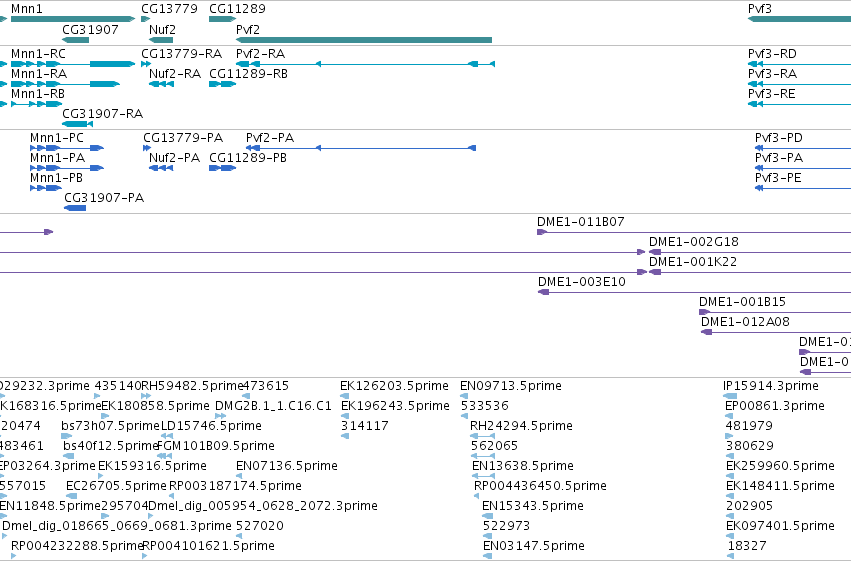
Task: Click the CG31907-PA protein glyph
Action: [x=75, y=208]
